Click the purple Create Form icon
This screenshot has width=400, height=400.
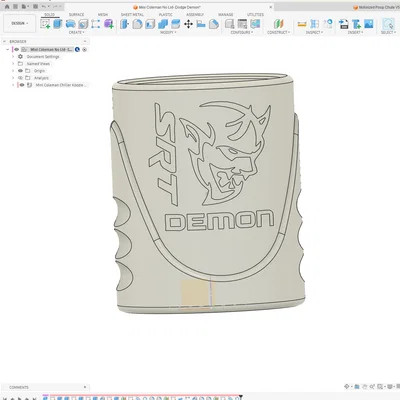click(x=109, y=24)
